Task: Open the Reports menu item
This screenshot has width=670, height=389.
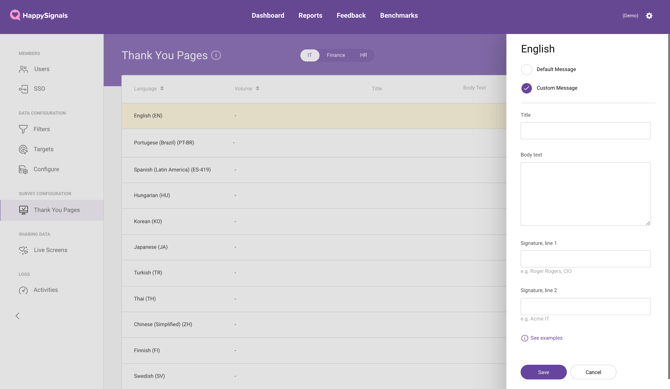Action: [310, 15]
